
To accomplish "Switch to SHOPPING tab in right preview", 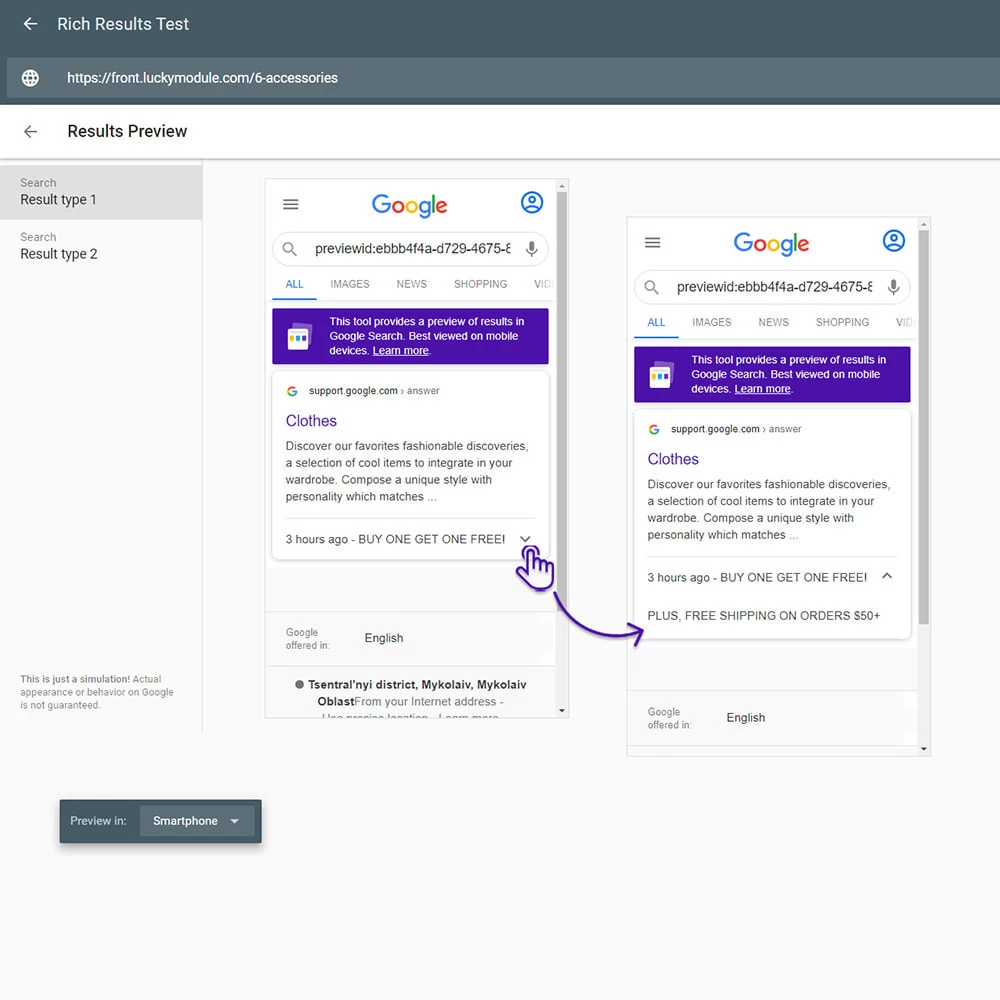I will click(842, 323).
